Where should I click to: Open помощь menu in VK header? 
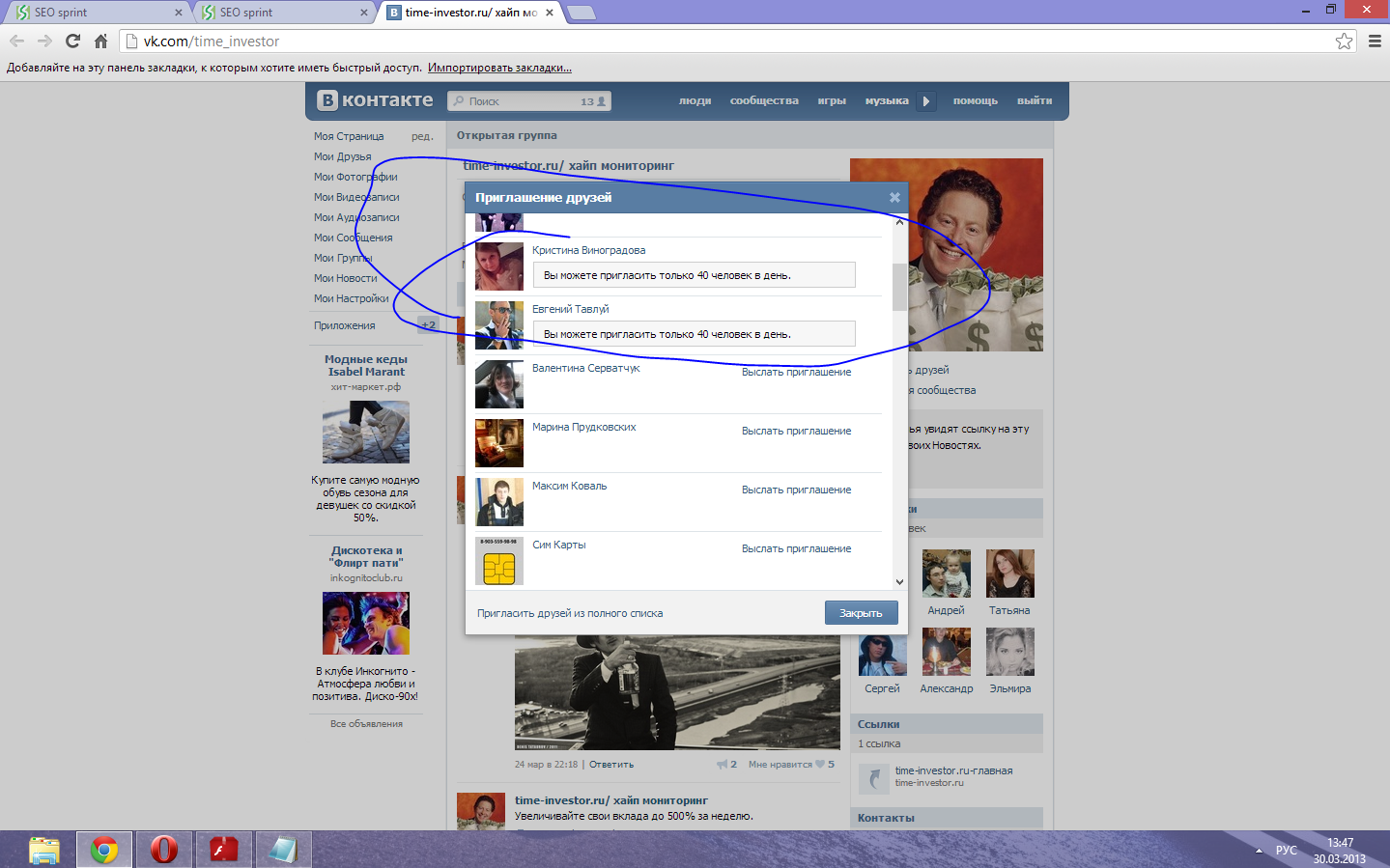pyautogui.click(x=976, y=101)
